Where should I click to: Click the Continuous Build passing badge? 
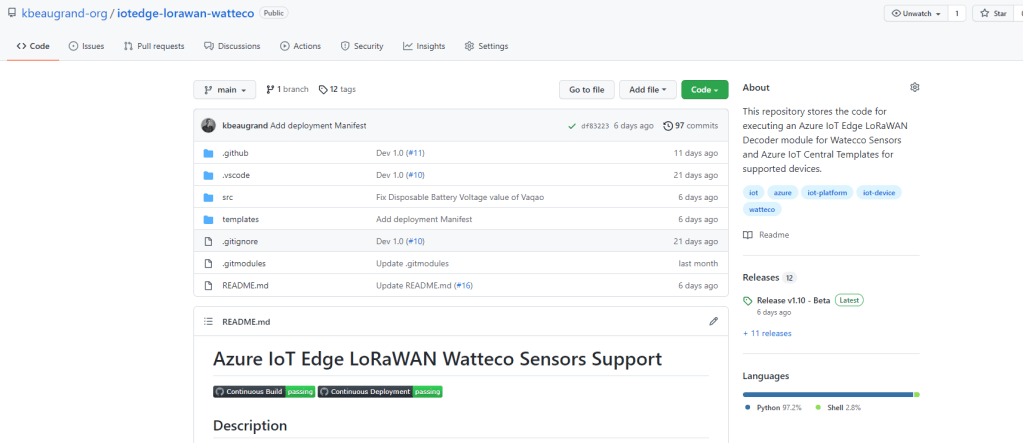click(x=264, y=392)
